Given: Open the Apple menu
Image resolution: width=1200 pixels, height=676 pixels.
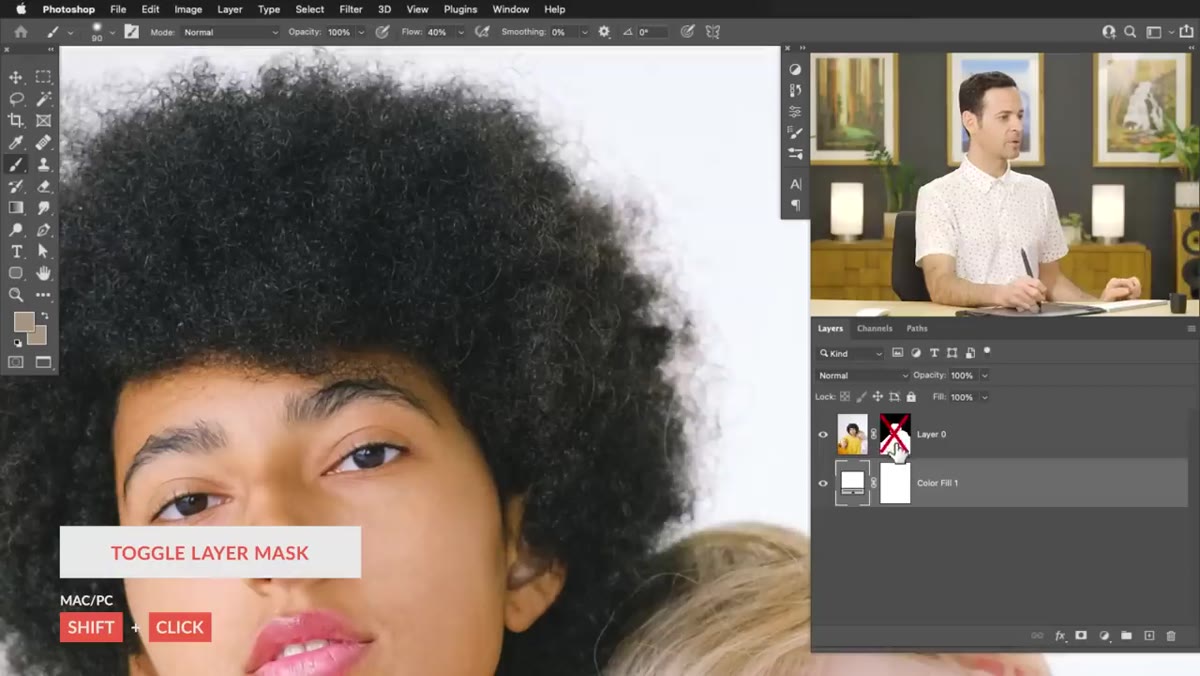Looking at the screenshot, I should click(21, 9).
